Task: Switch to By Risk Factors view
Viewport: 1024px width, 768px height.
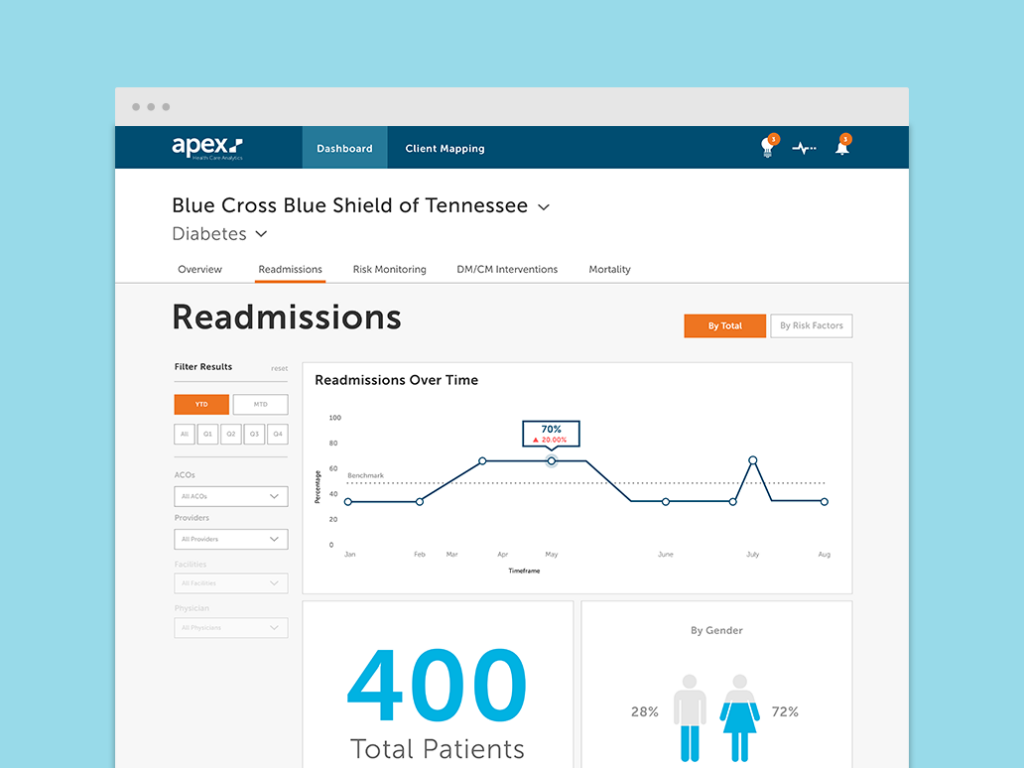Action: (811, 326)
